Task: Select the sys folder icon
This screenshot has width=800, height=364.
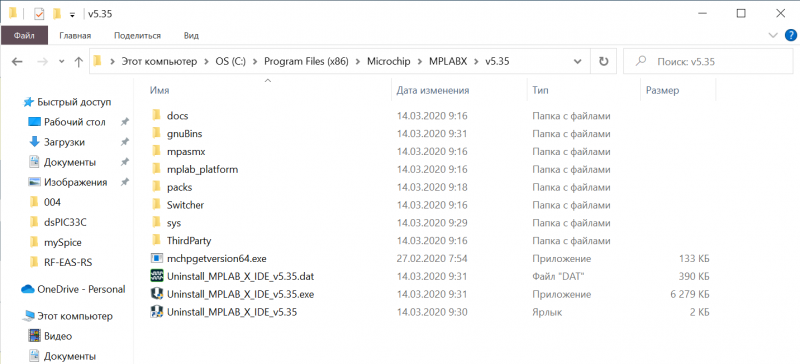Action: coord(157,223)
